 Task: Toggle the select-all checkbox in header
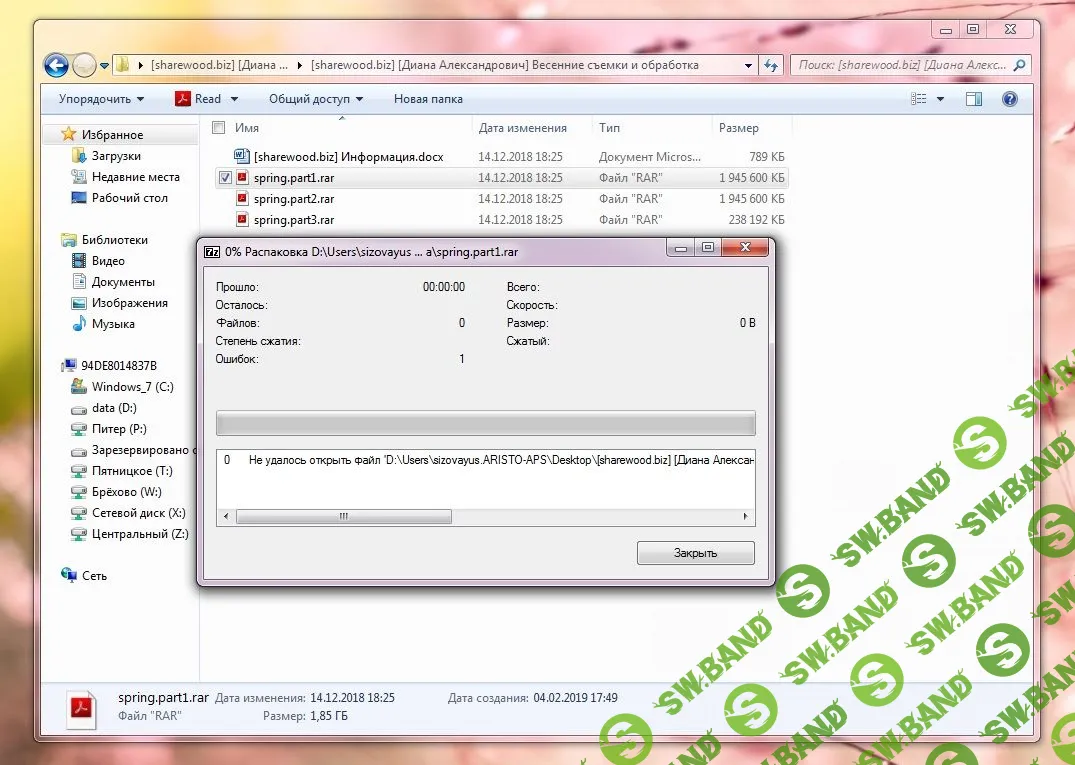click(x=219, y=128)
